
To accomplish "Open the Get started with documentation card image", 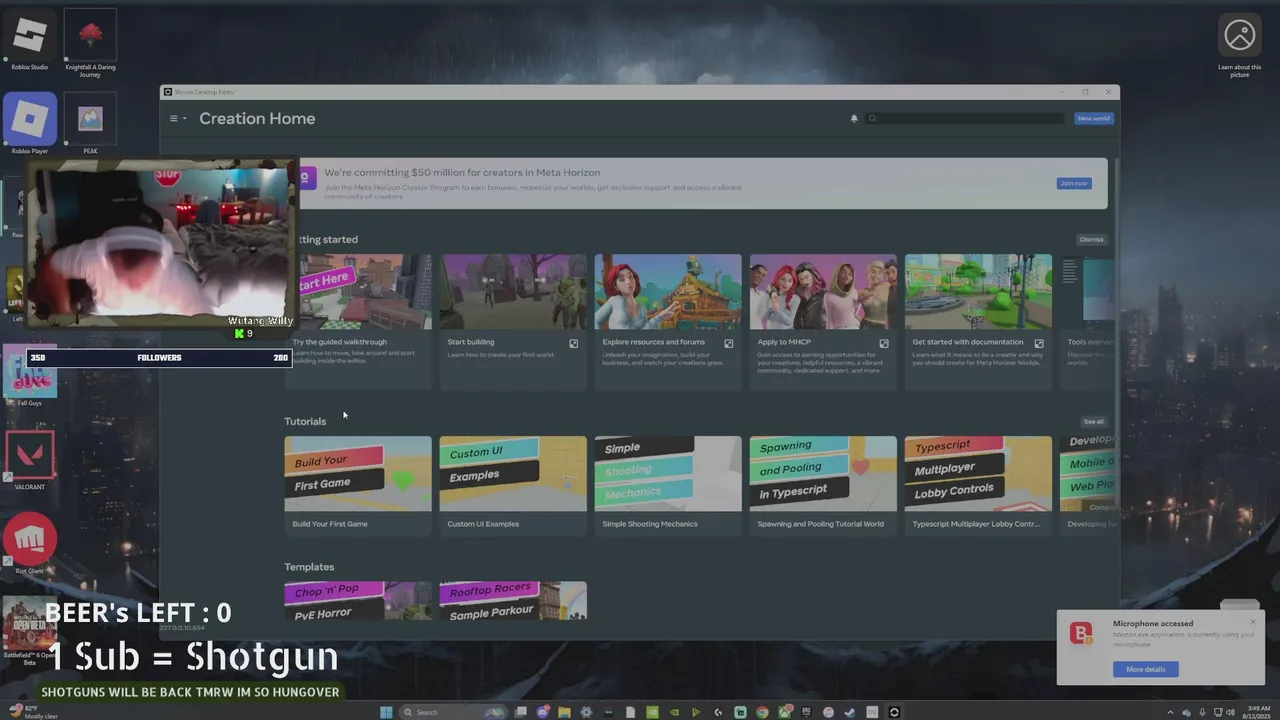I will (x=978, y=291).
